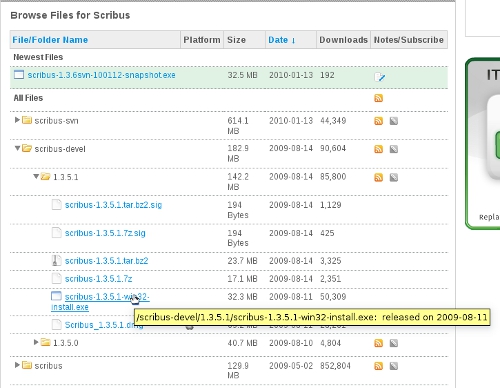
Task: Click notes icon in 1.3.5.1 folder row
Action: pyautogui.click(x=394, y=177)
